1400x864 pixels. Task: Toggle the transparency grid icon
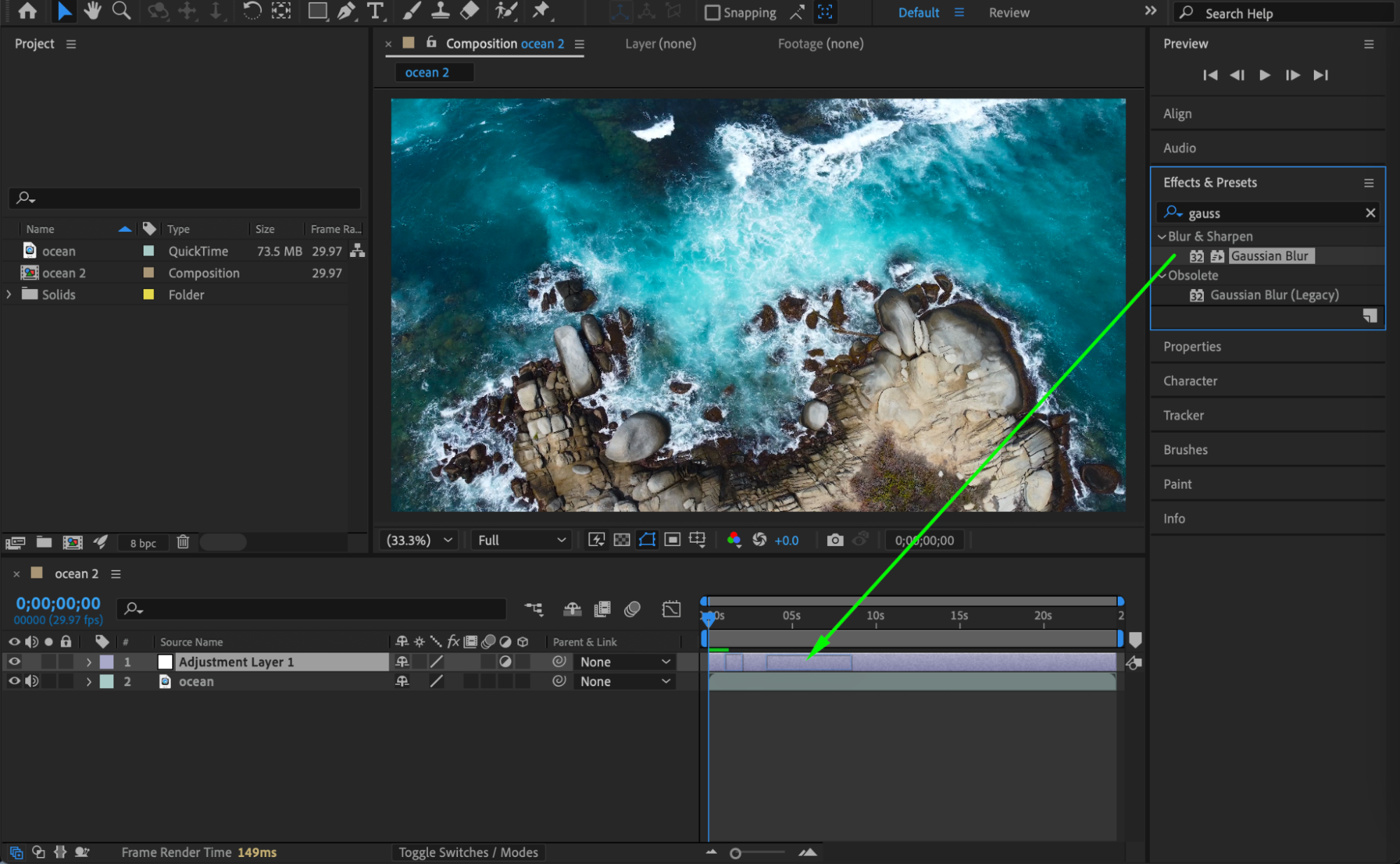622,540
